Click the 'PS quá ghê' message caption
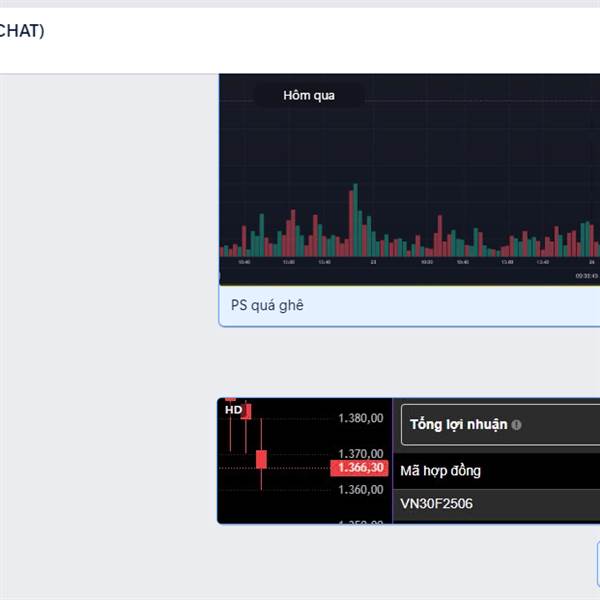Image resolution: width=600 pixels, height=600 pixels. click(x=267, y=305)
